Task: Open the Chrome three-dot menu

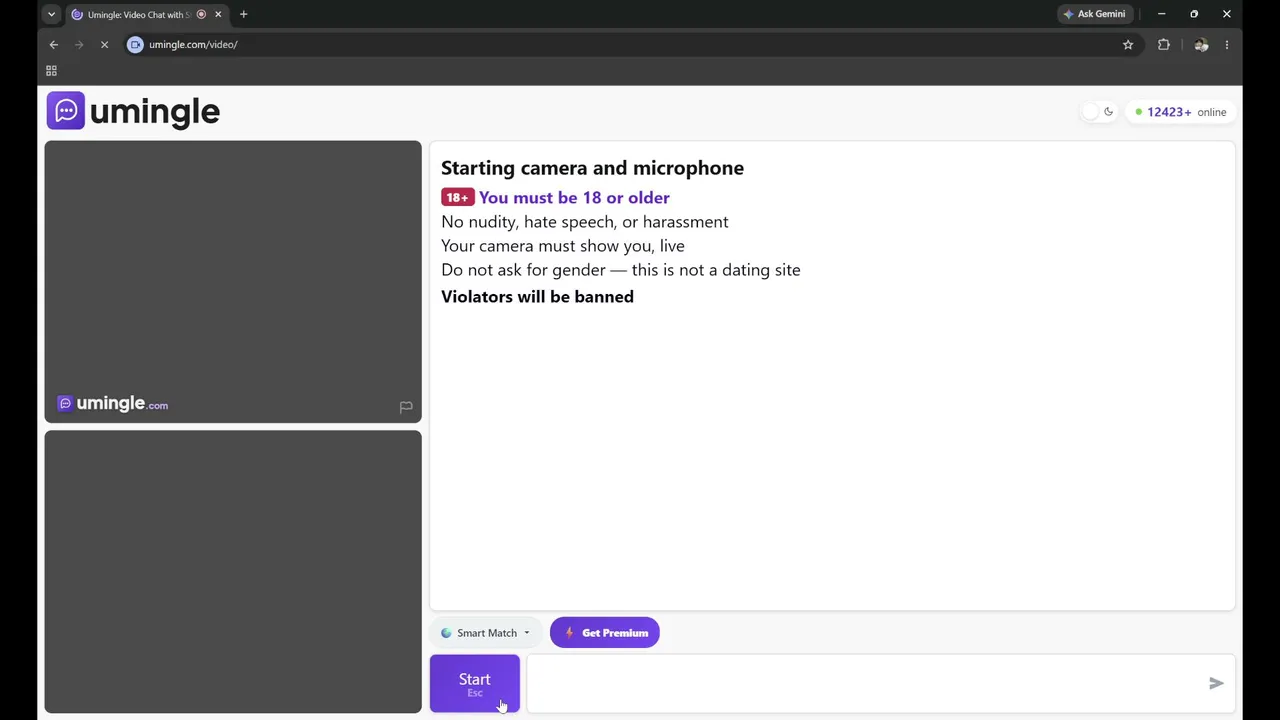Action: 1227,45
